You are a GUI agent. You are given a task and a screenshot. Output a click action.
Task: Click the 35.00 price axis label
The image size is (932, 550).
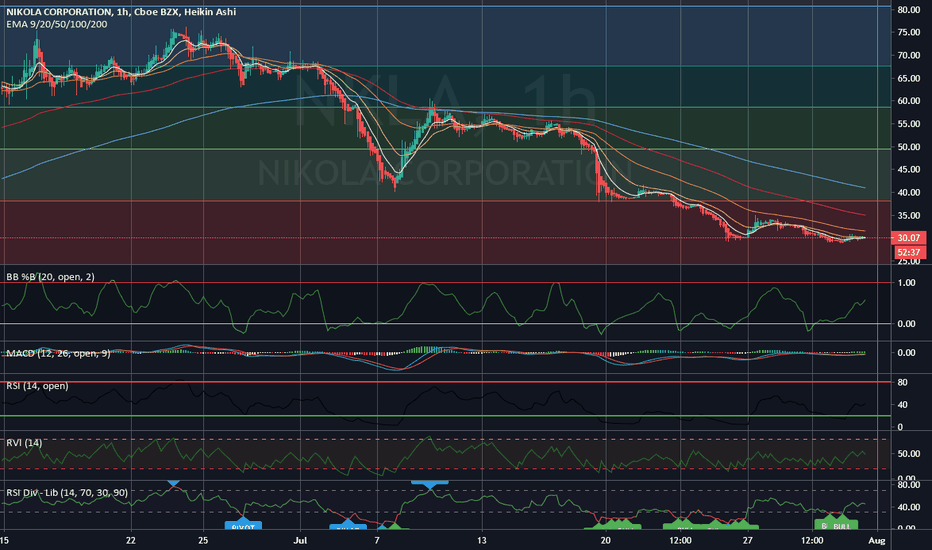pyautogui.click(x=909, y=215)
